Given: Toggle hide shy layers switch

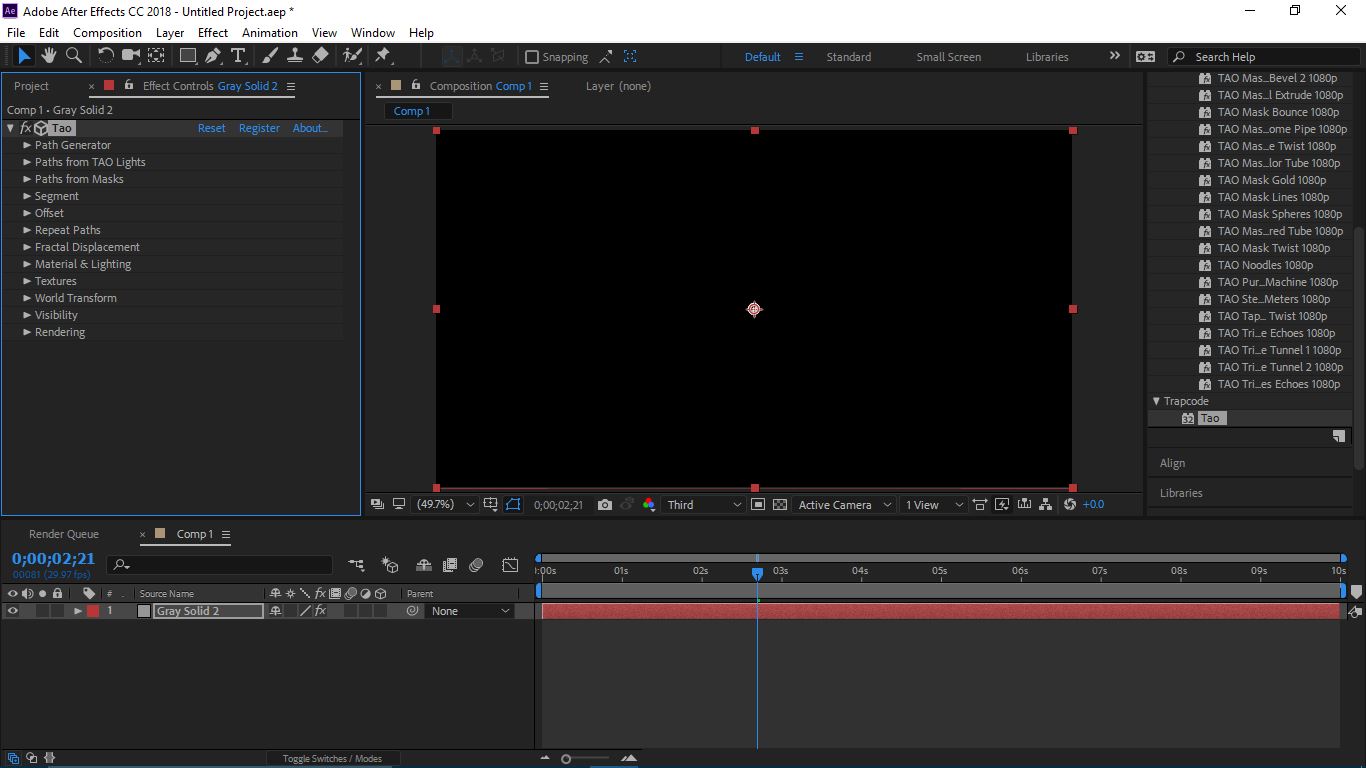Looking at the screenshot, I should (423, 565).
